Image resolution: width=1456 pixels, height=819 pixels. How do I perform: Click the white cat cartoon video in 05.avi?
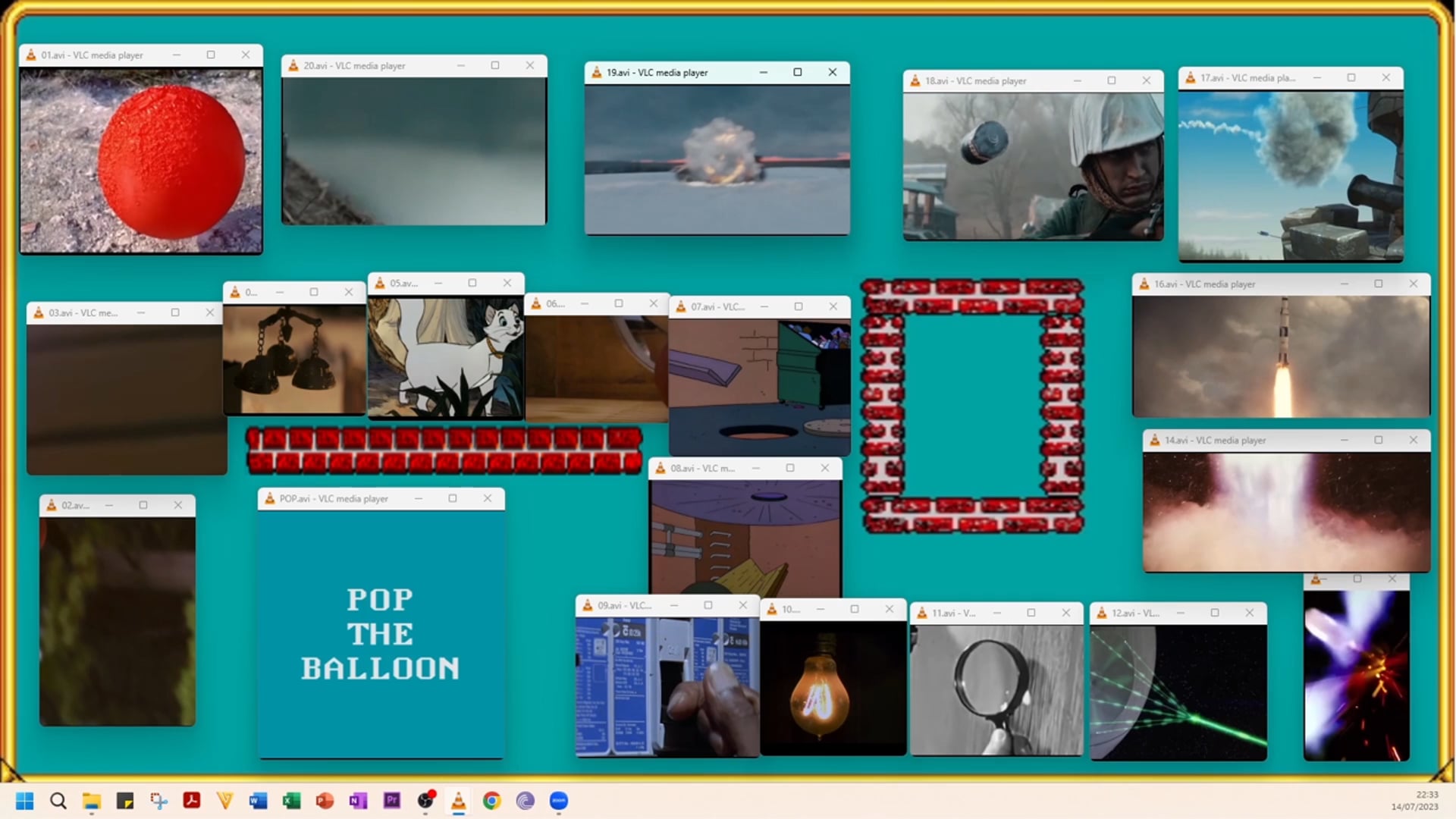(446, 356)
